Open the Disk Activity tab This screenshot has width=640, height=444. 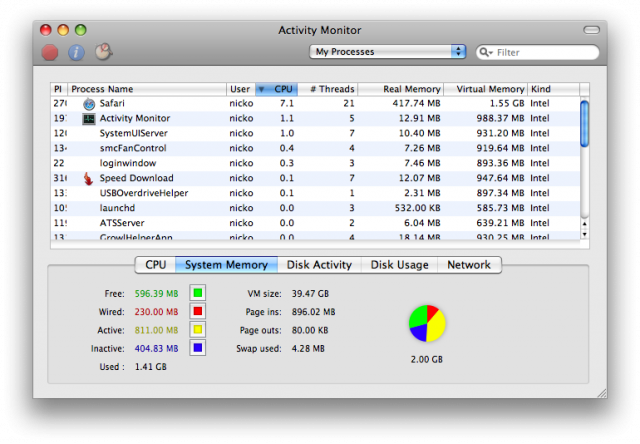(x=319, y=265)
